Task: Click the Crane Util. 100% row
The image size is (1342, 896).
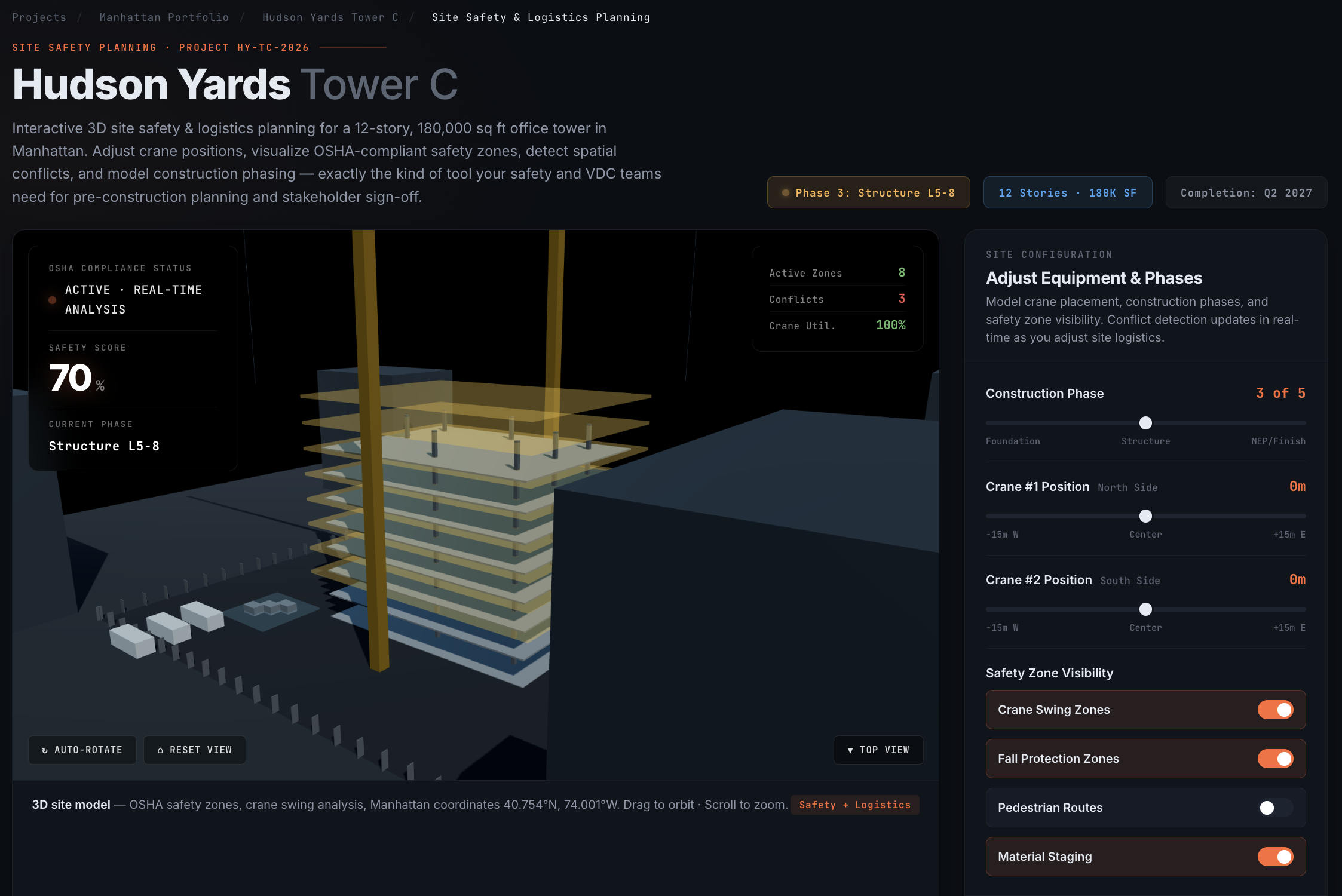Action: [x=837, y=325]
